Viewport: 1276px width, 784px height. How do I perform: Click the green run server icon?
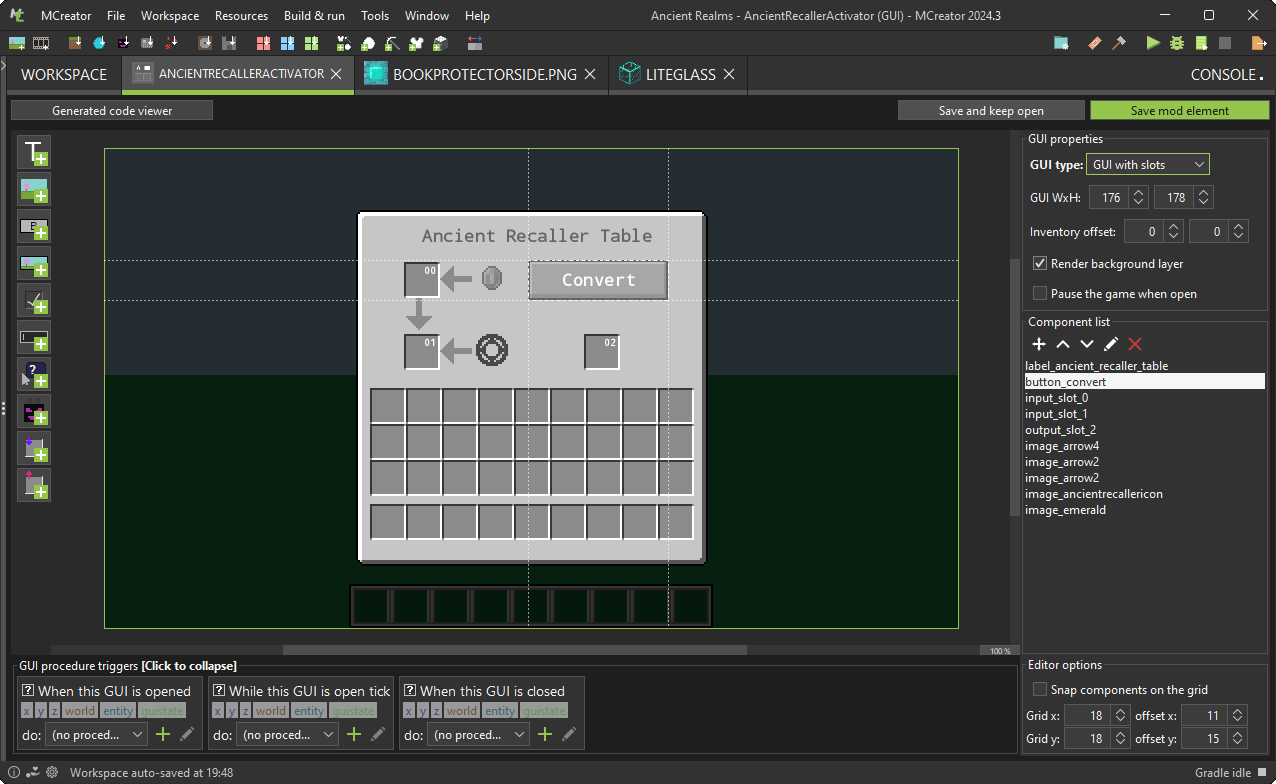click(1200, 43)
